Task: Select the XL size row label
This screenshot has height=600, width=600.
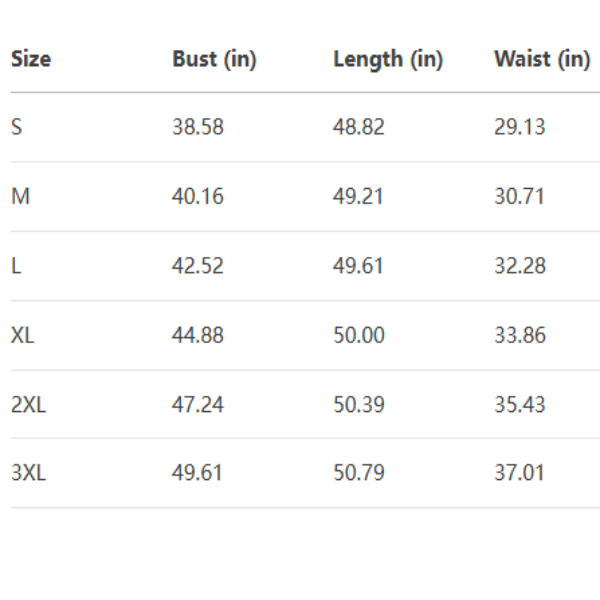Action: pyautogui.click(x=22, y=335)
